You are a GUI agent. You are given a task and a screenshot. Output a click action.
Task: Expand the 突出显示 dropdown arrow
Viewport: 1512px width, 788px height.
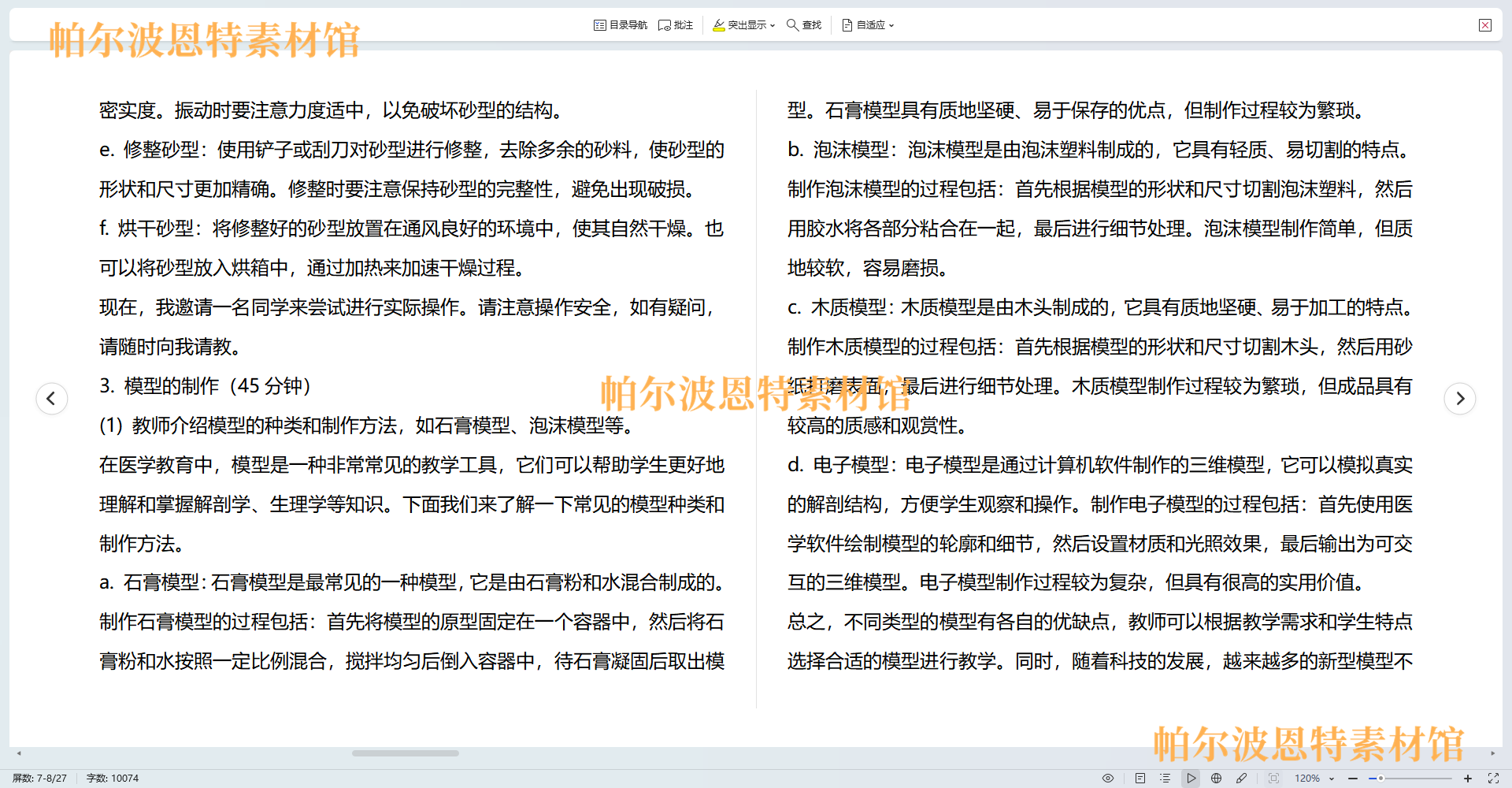[x=773, y=26]
